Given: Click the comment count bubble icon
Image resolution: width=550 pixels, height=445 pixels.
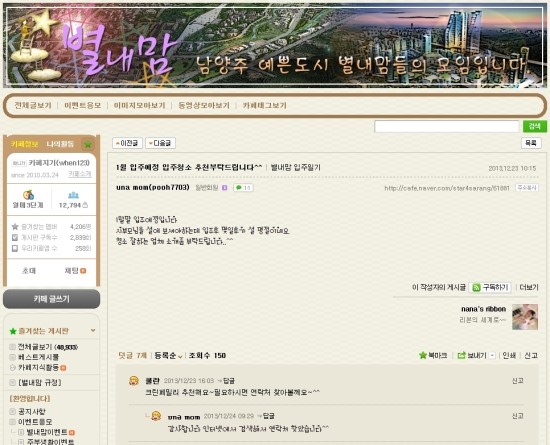Looking at the screenshot, I should click(243, 188).
